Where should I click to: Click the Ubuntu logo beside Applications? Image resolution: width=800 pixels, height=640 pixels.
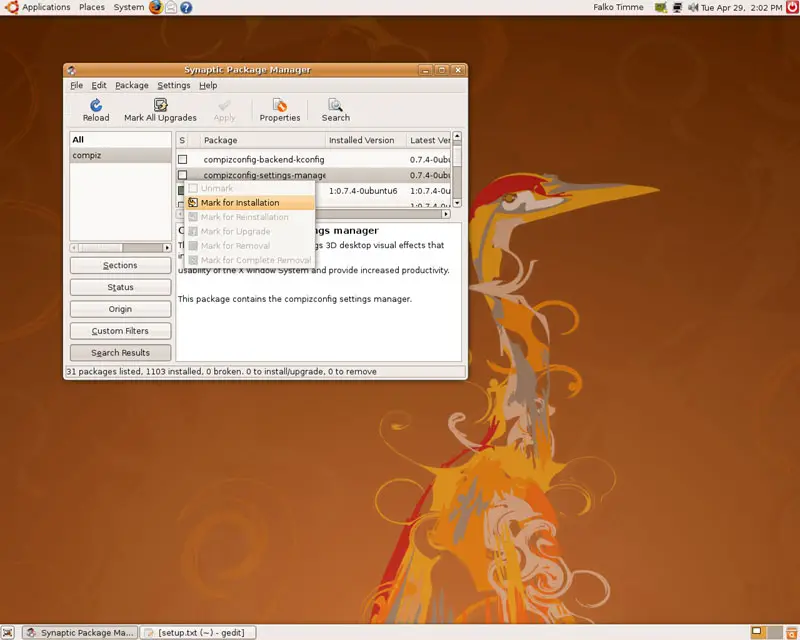click(11, 7)
